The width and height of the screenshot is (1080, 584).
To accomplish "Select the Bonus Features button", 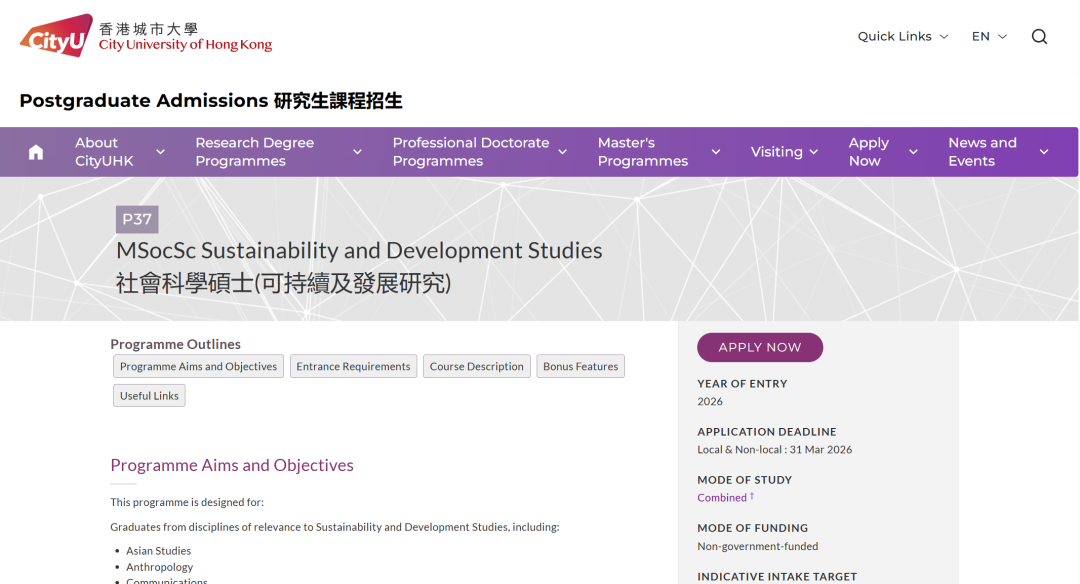I will pos(580,366).
